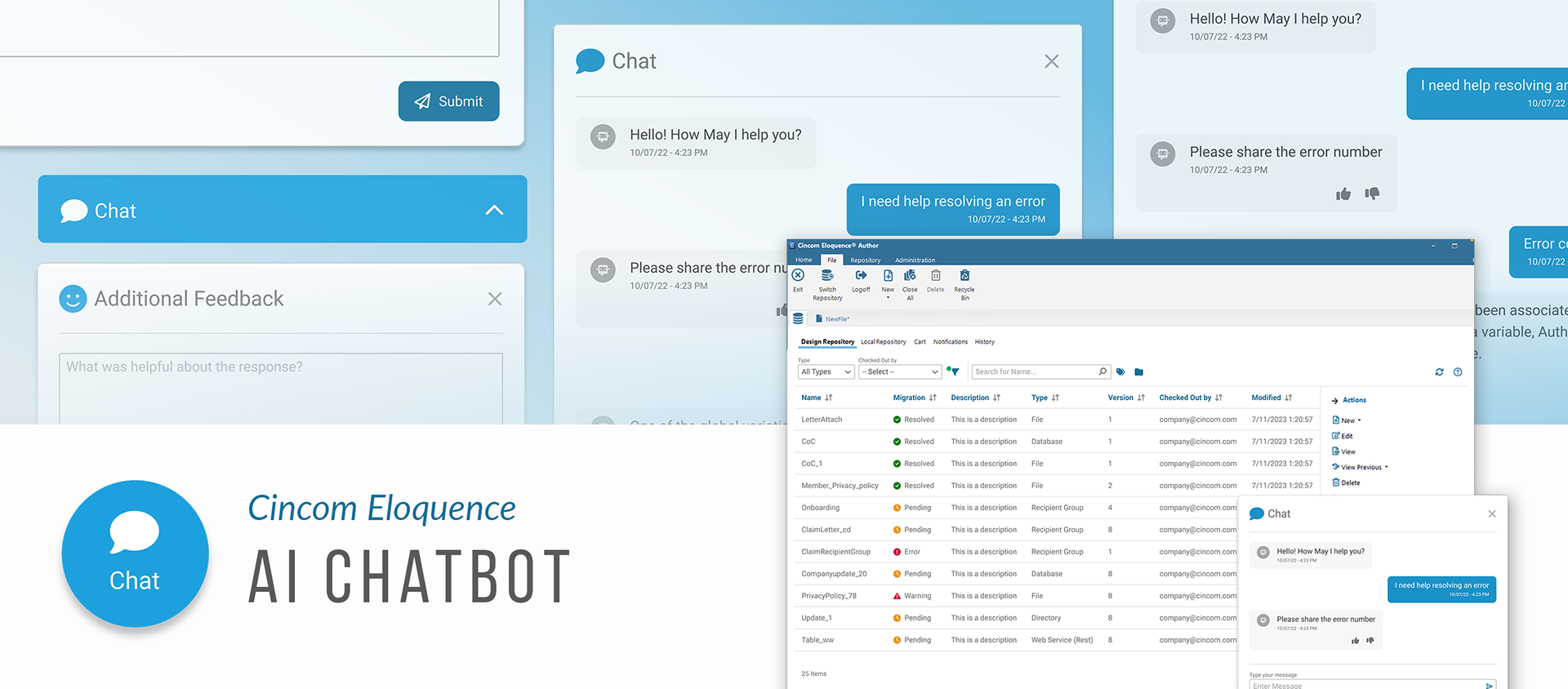Open the Cart tab
The height and width of the screenshot is (689, 1568).
point(920,342)
